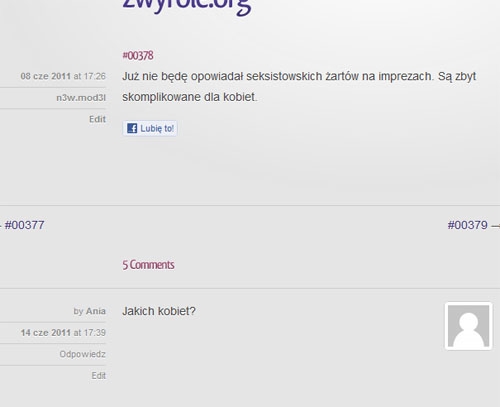Click the comment text Jakich kobiet?

(159, 311)
